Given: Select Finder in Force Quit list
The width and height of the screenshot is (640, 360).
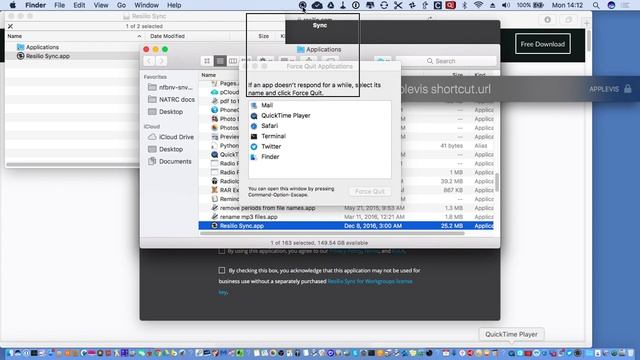Looking at the screenshot, I should 320,157.
